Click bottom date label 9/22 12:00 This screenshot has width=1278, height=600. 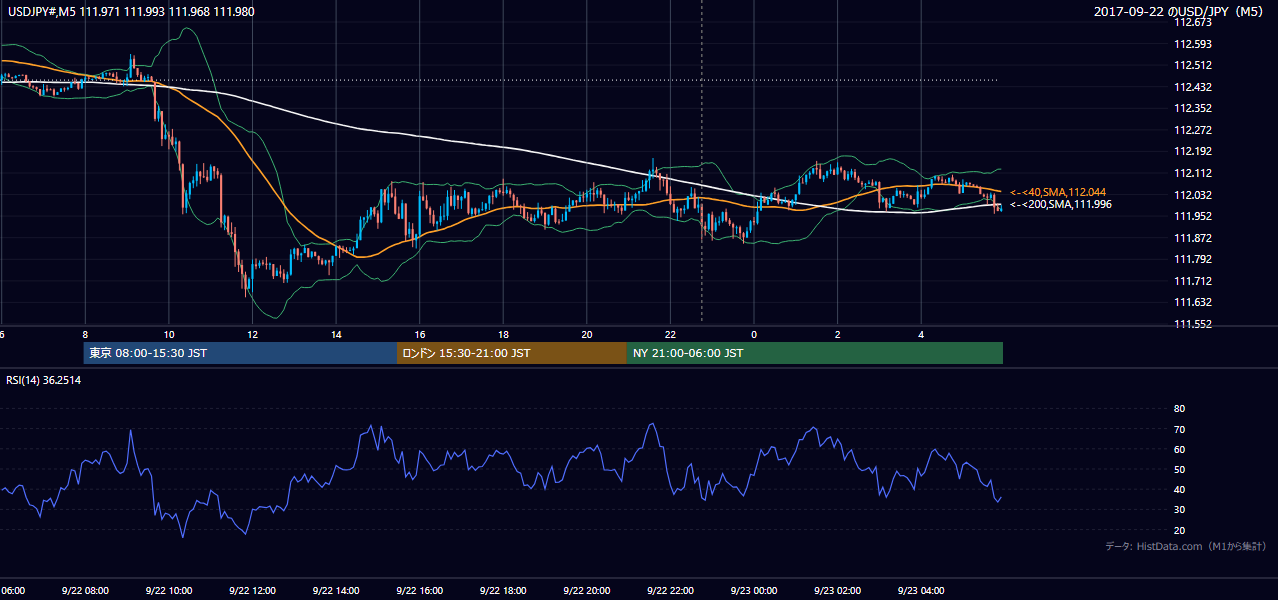click(x=252, y=591)
